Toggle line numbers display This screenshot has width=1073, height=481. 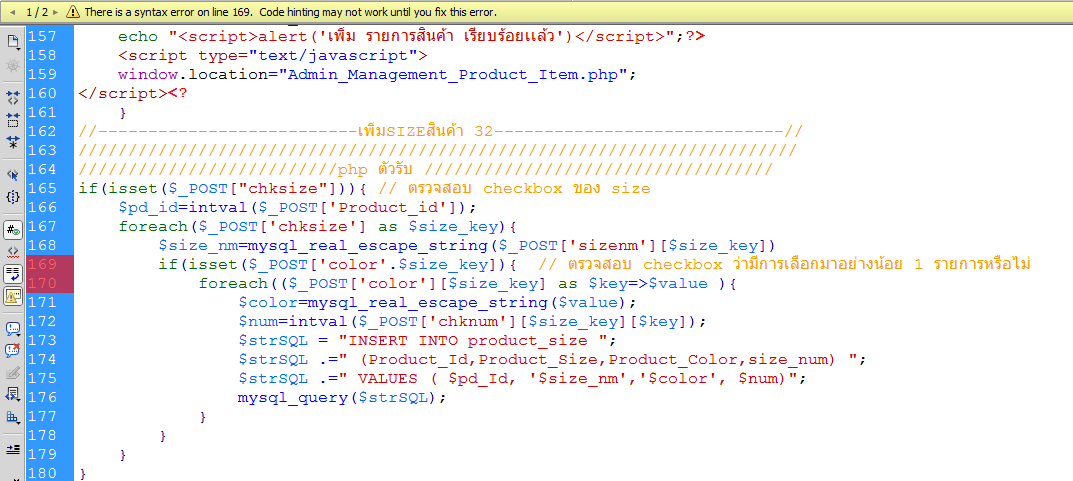[13, 229]
